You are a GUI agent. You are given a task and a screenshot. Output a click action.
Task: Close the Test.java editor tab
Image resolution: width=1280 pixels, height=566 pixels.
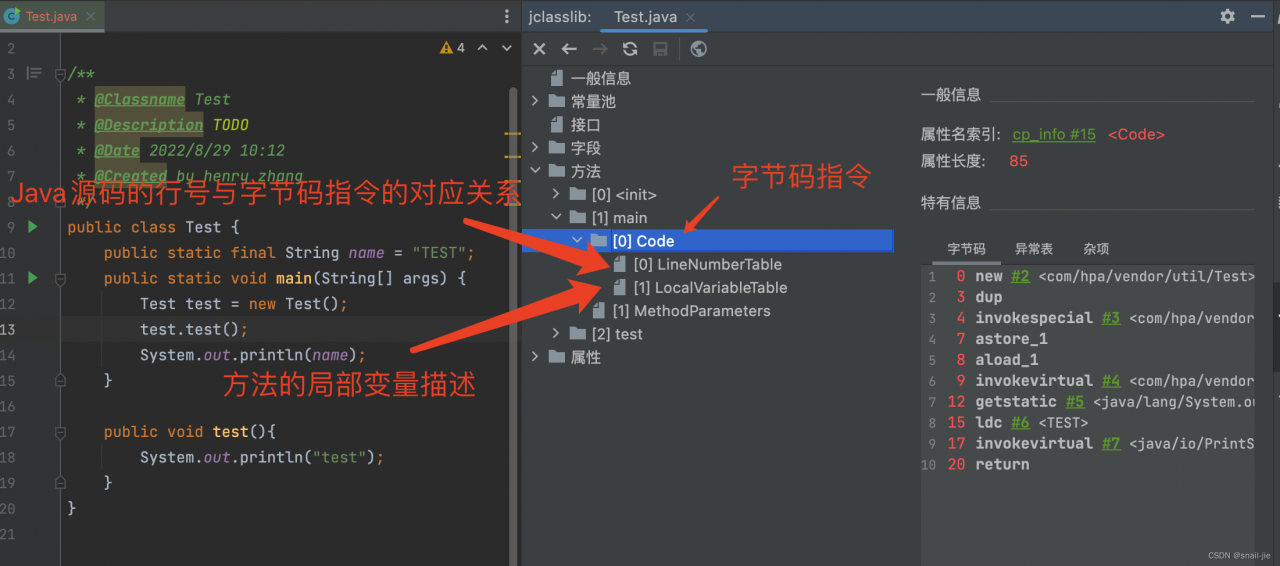coord(92,17)
